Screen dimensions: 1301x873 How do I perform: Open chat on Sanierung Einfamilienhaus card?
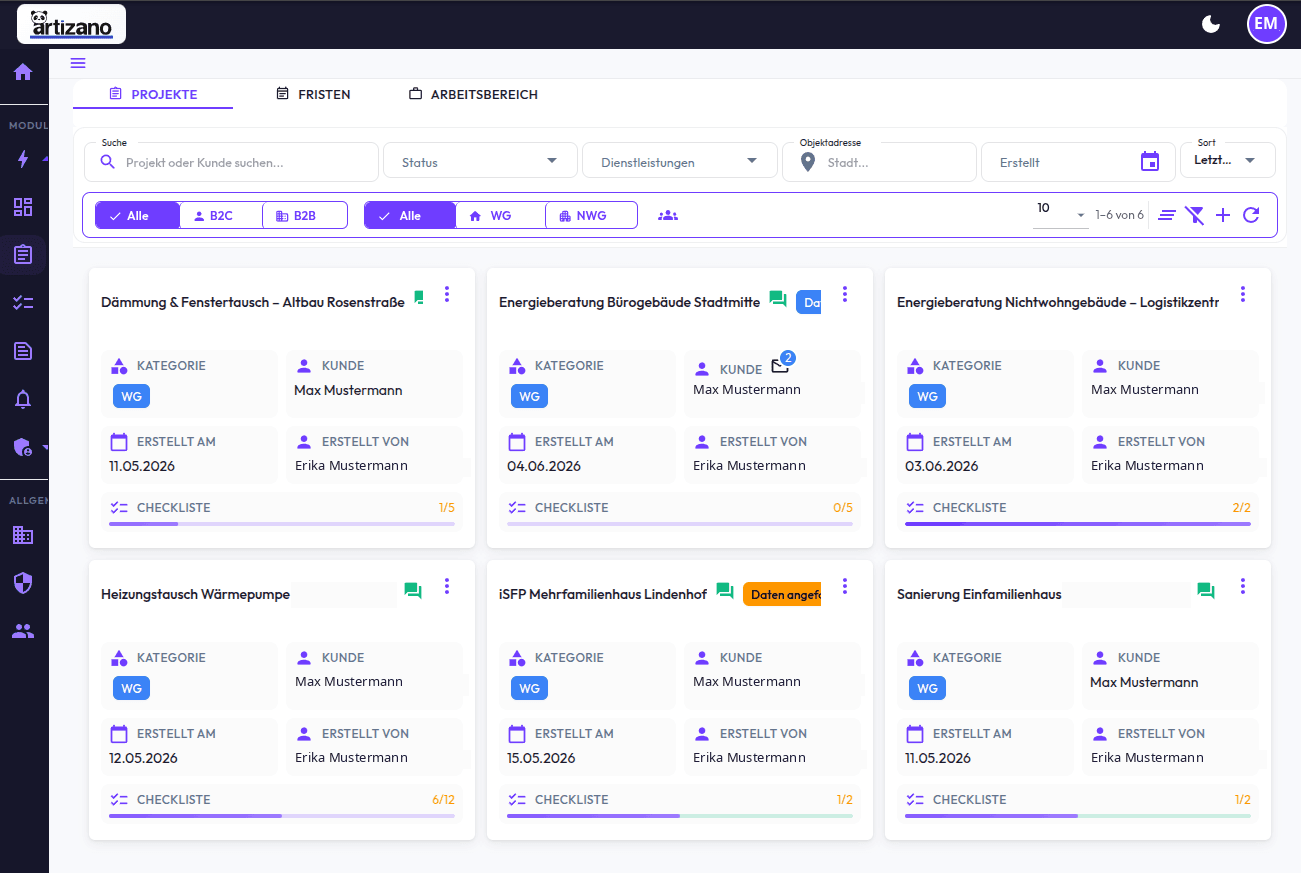click(x=1206, y=591)
